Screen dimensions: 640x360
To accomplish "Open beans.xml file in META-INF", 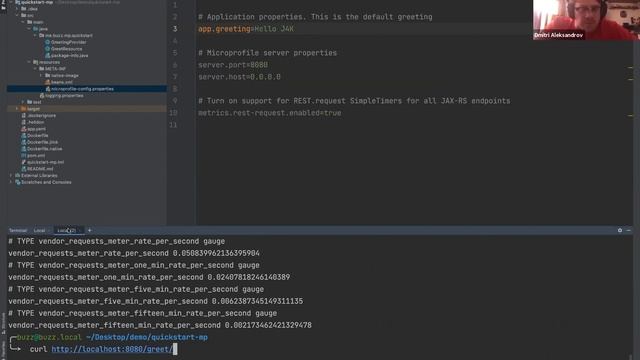I will [62, 82].
